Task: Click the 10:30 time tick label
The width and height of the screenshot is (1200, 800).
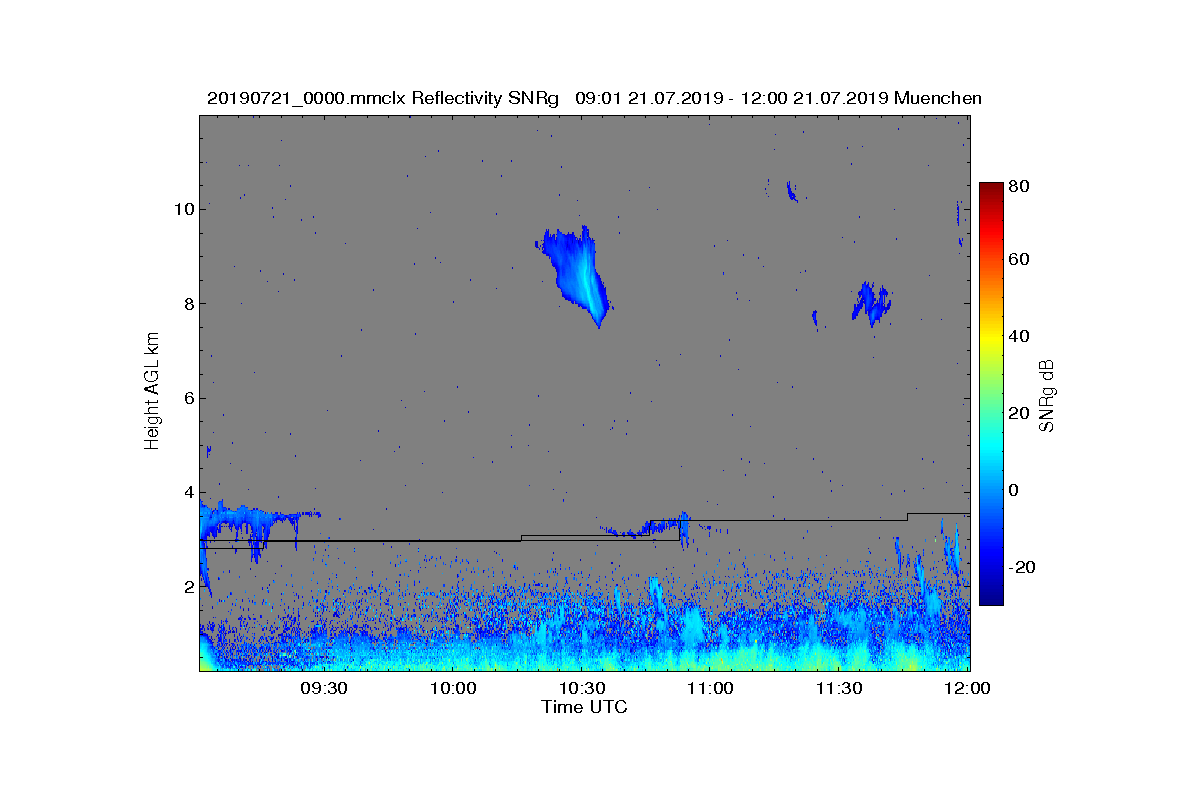Action: [581, 689]
